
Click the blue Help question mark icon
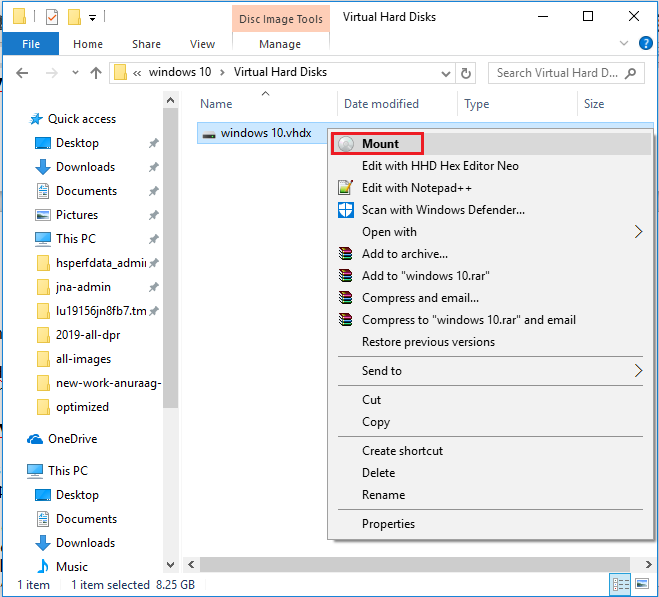645,43
